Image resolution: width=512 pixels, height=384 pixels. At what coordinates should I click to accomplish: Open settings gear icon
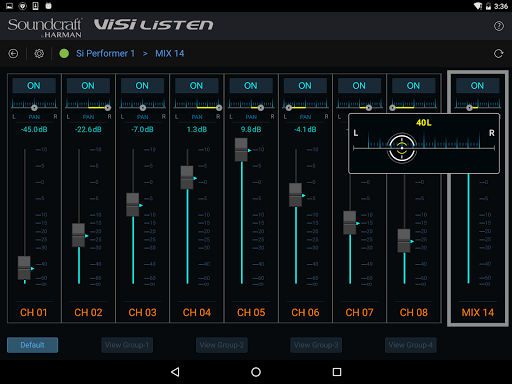[39, 53]
